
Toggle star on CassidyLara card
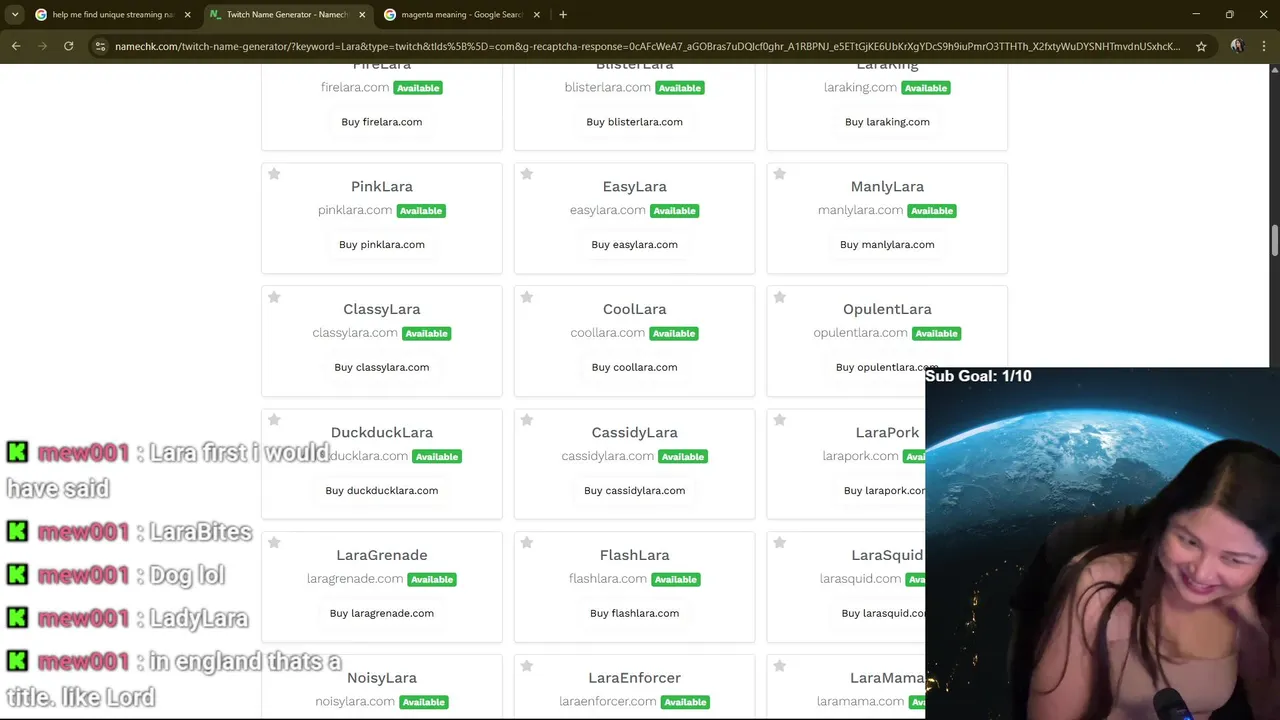(x=527, y=420)
